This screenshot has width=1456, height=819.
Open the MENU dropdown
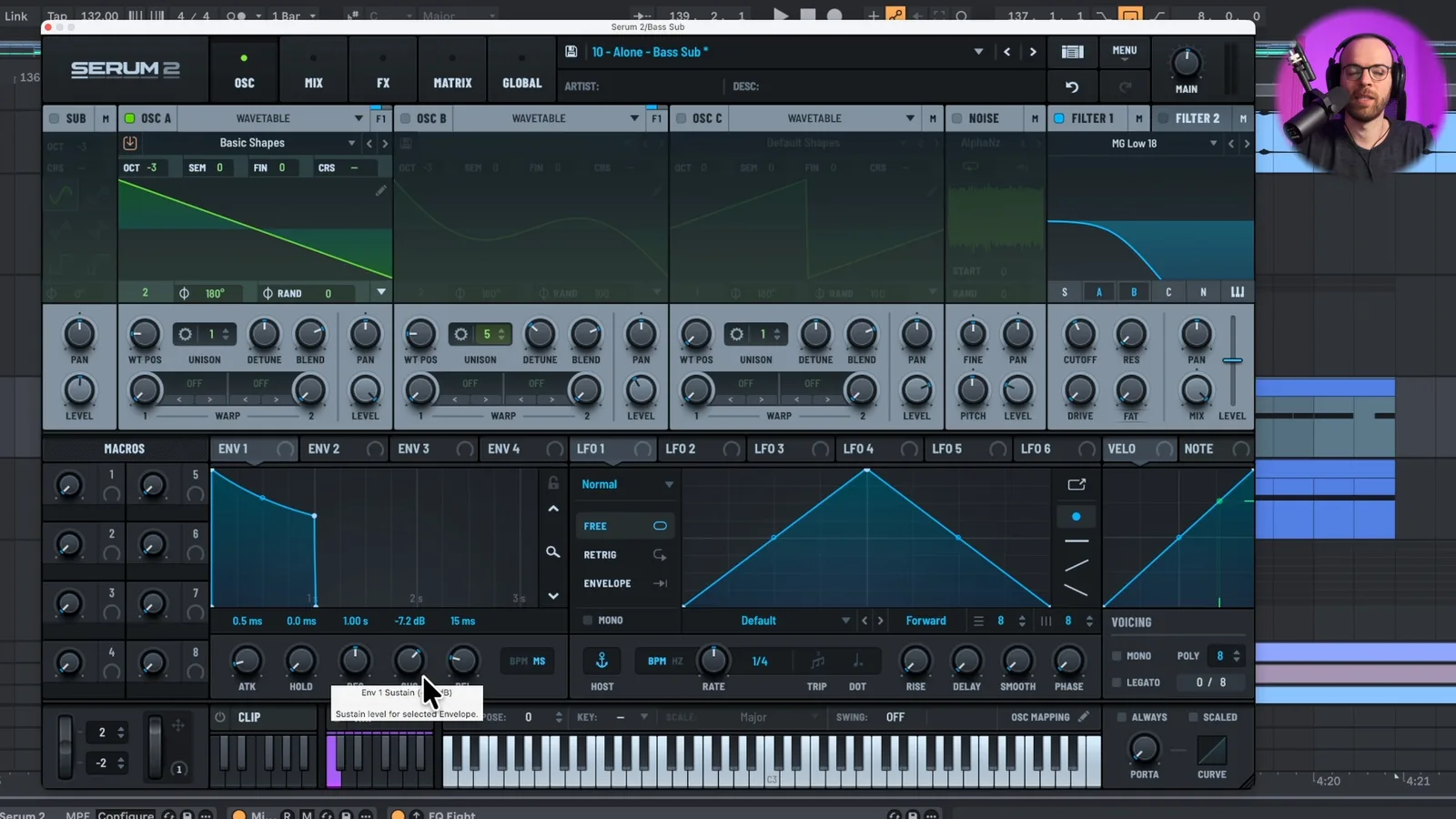1124,53
